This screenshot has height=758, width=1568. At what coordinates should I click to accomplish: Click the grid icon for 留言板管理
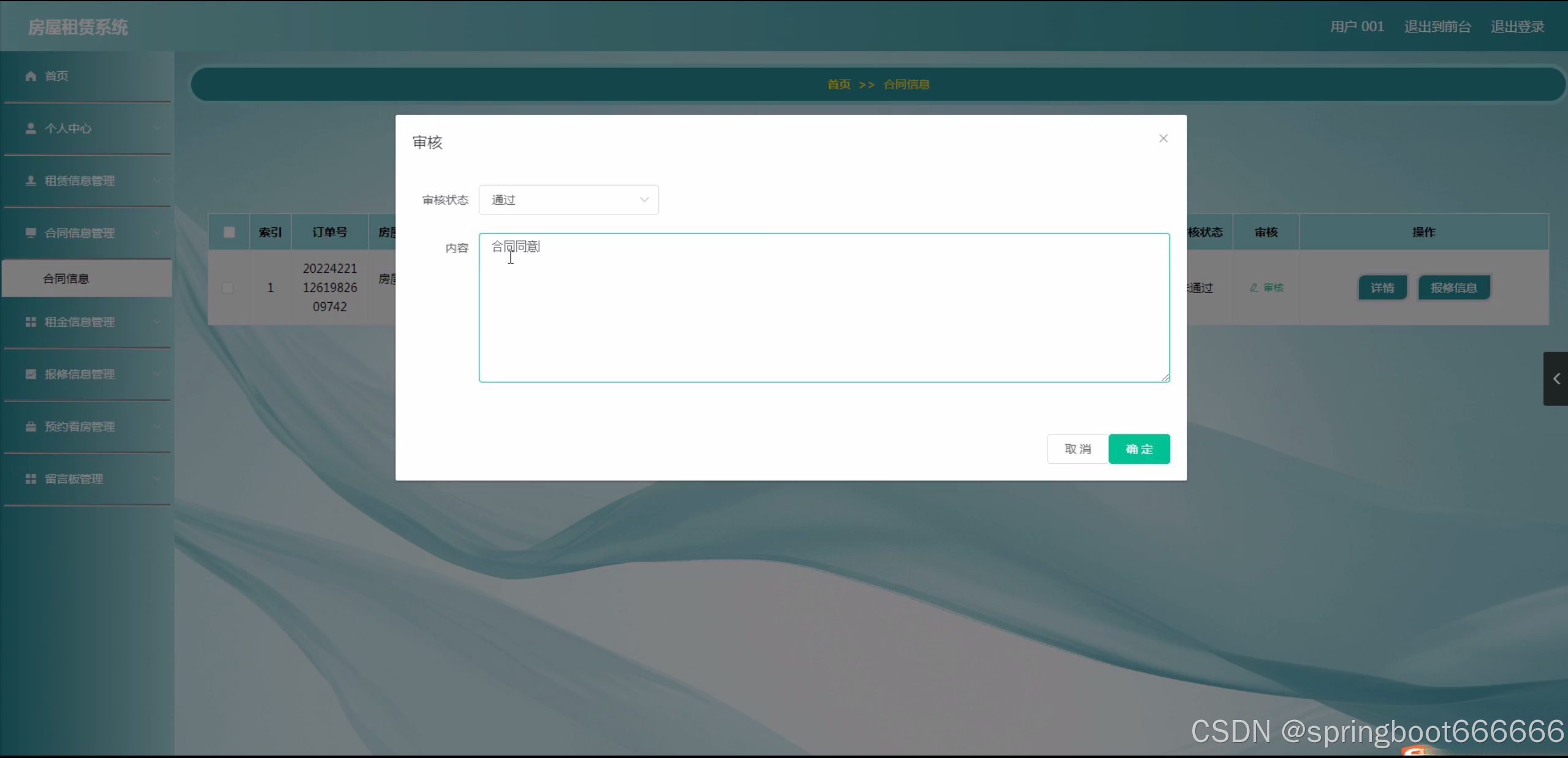coord(31,479)
